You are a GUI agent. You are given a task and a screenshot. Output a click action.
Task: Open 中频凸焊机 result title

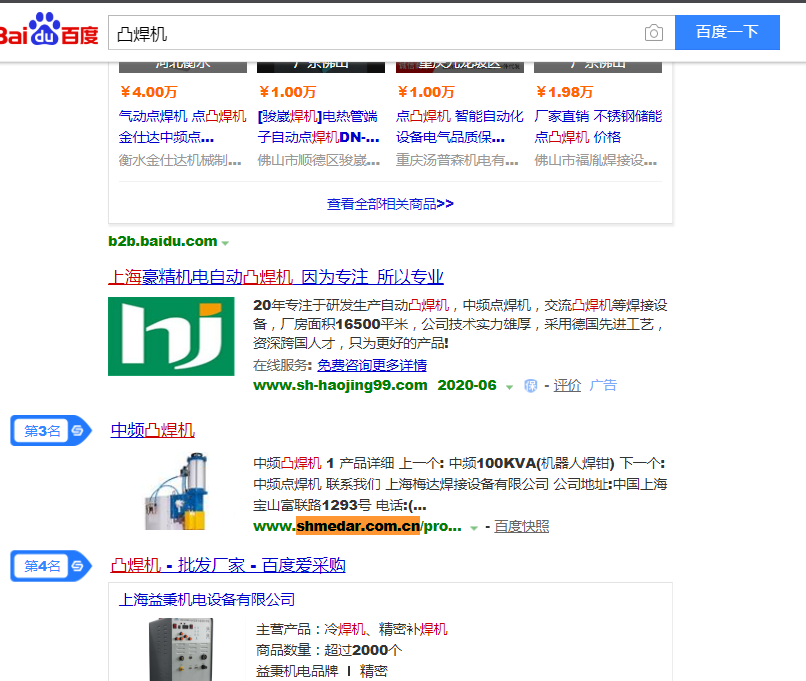coord(153,430)
